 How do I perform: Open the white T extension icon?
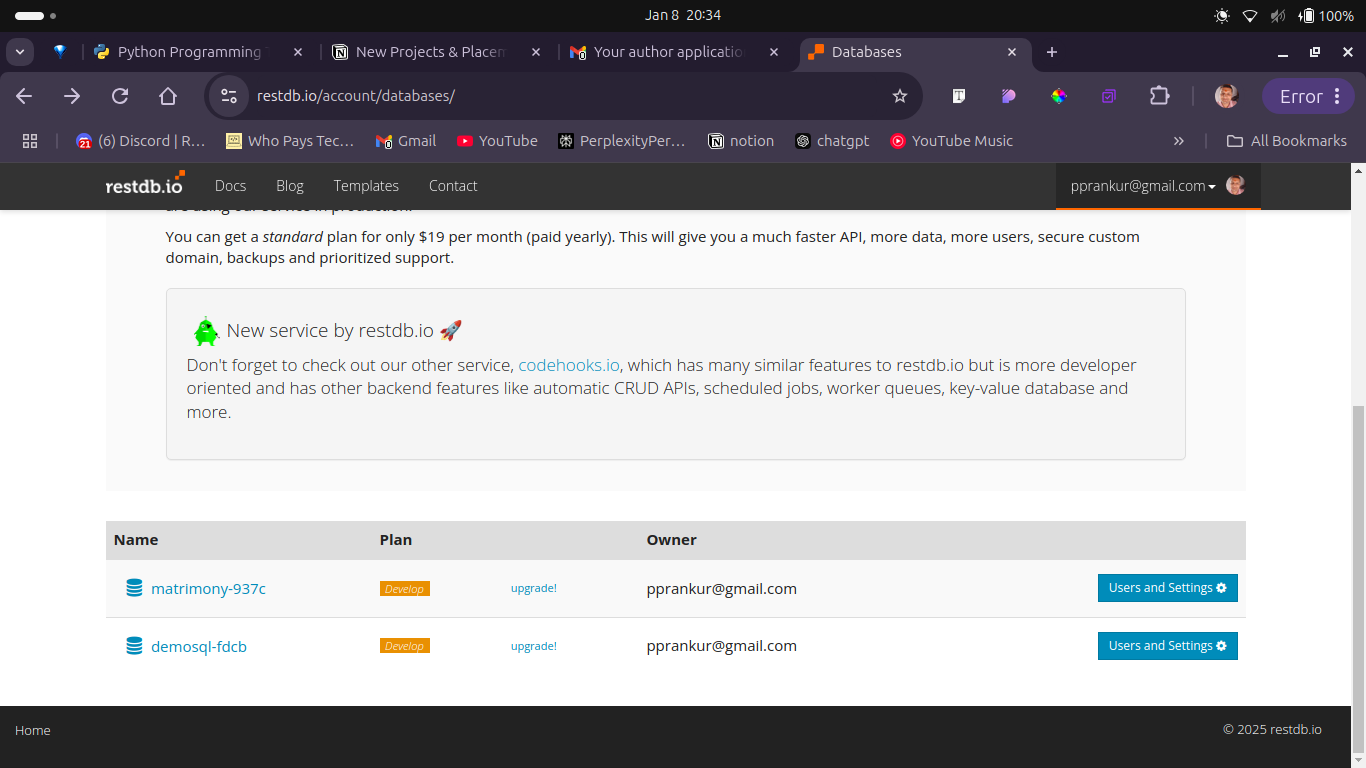point(958,96)
